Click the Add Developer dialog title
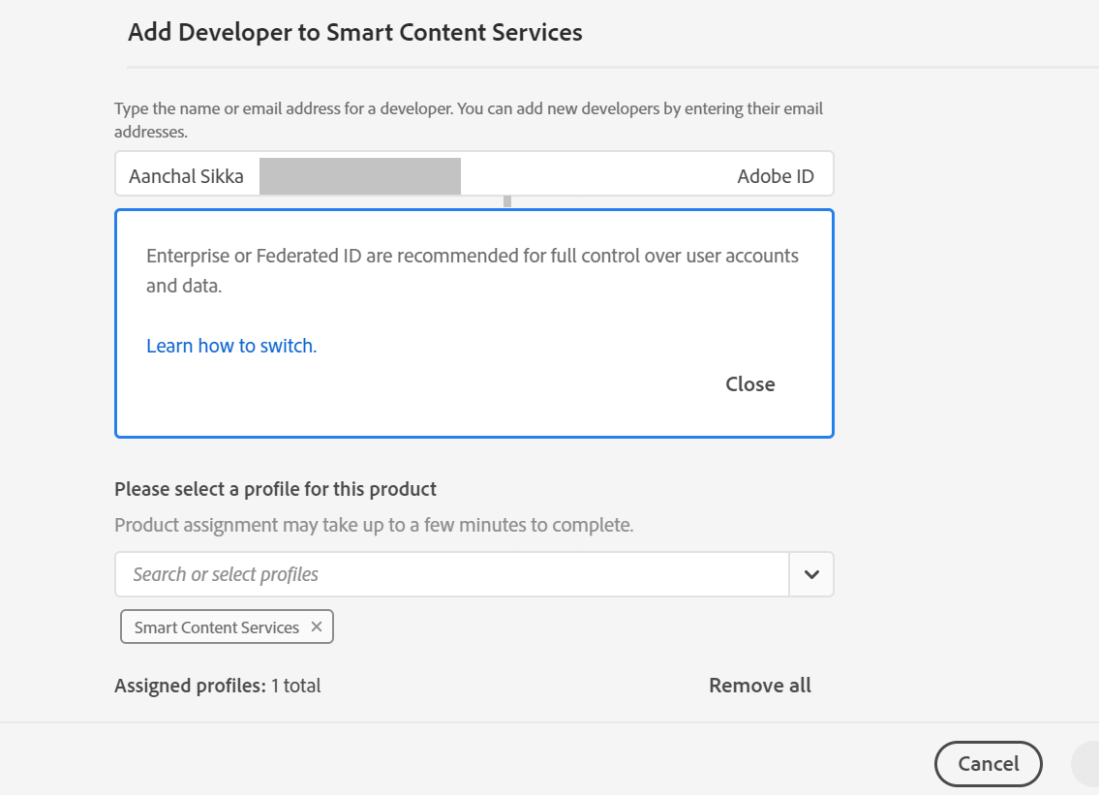Image resolution: width=1099 pixels, height=795 pixels. pyautogui.click(x=355, y=32)
